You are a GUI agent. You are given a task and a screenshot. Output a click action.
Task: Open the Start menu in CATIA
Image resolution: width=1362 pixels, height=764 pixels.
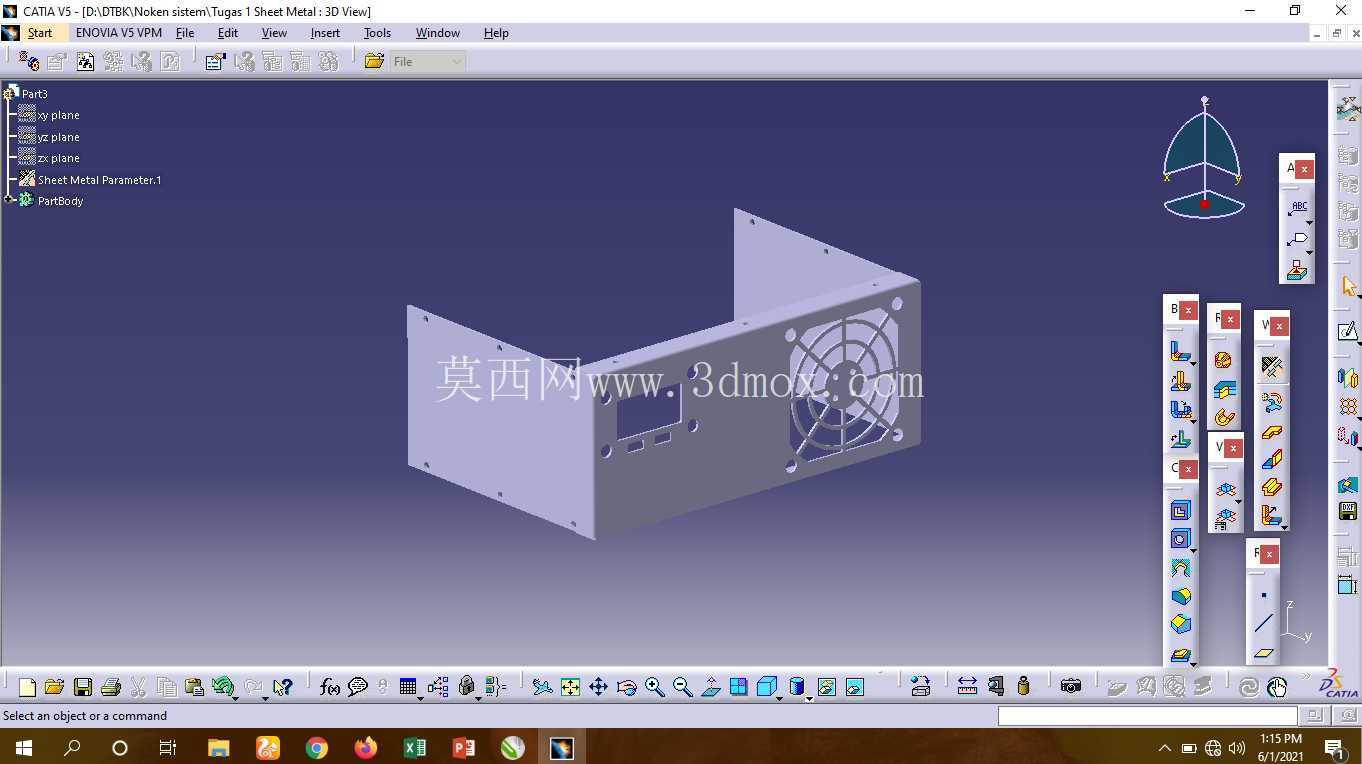40,33
